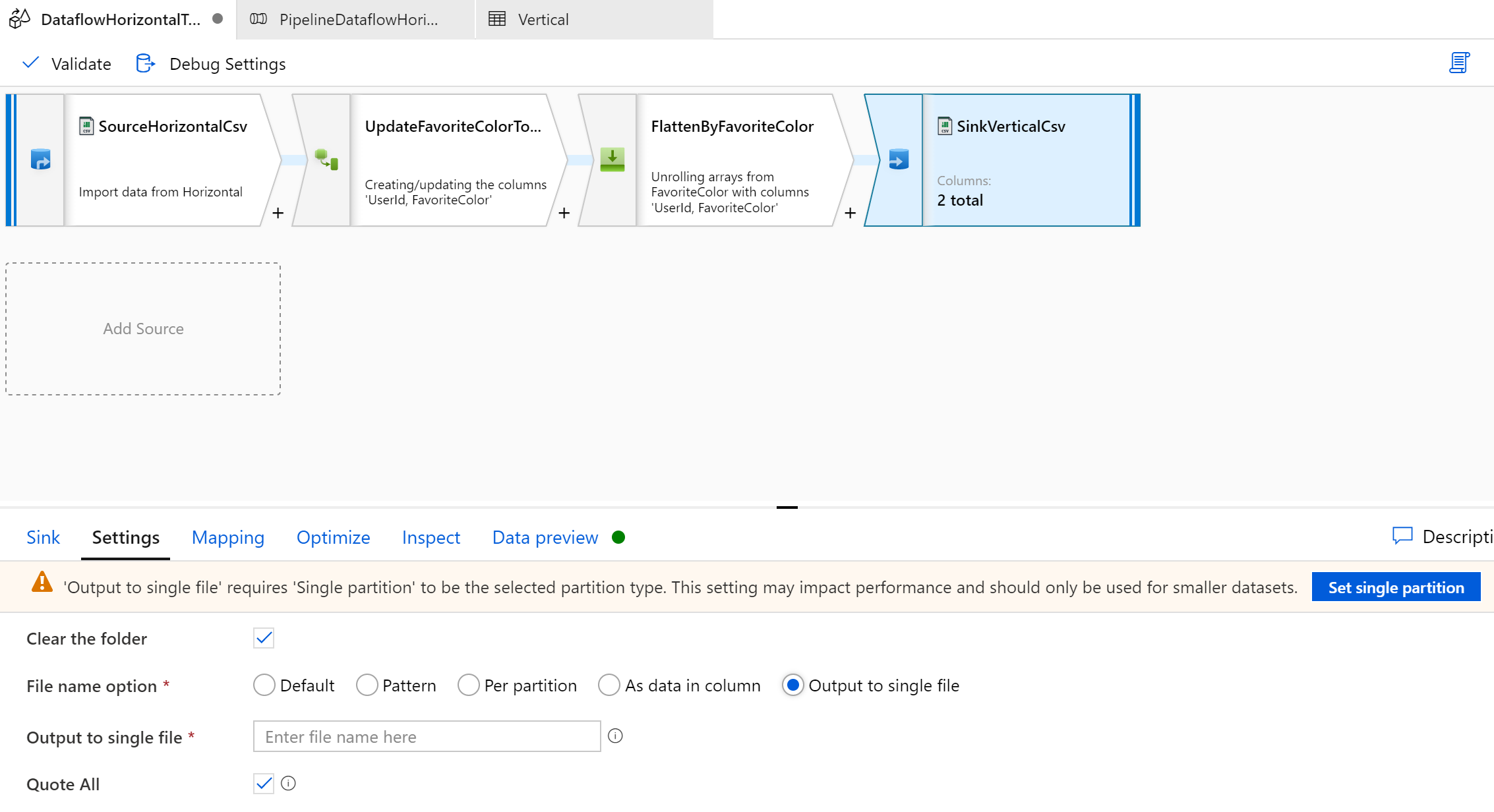Switch to the Mapping tab

click(227, 537)
